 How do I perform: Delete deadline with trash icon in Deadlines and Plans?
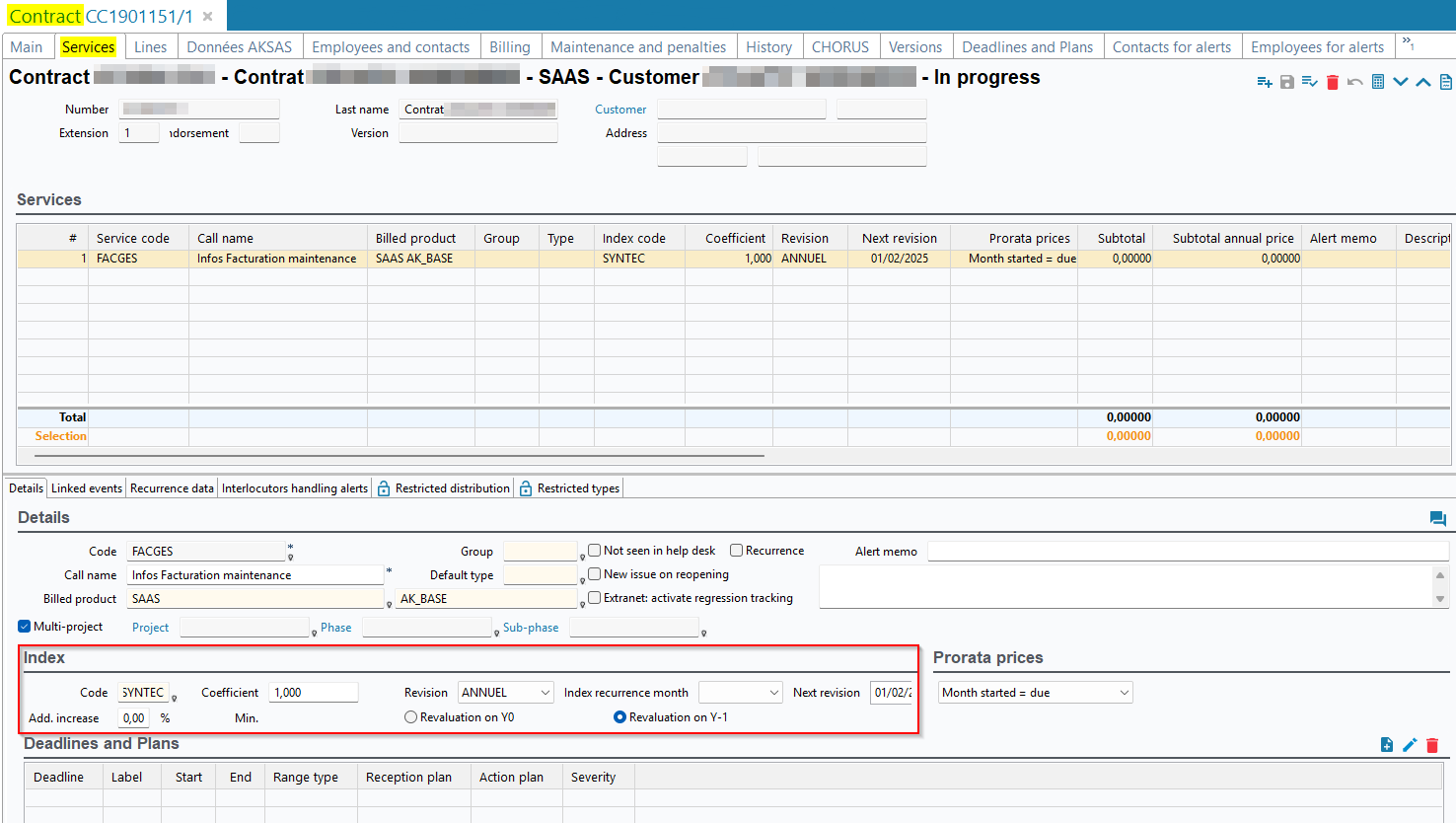(x=1432, y=745)
